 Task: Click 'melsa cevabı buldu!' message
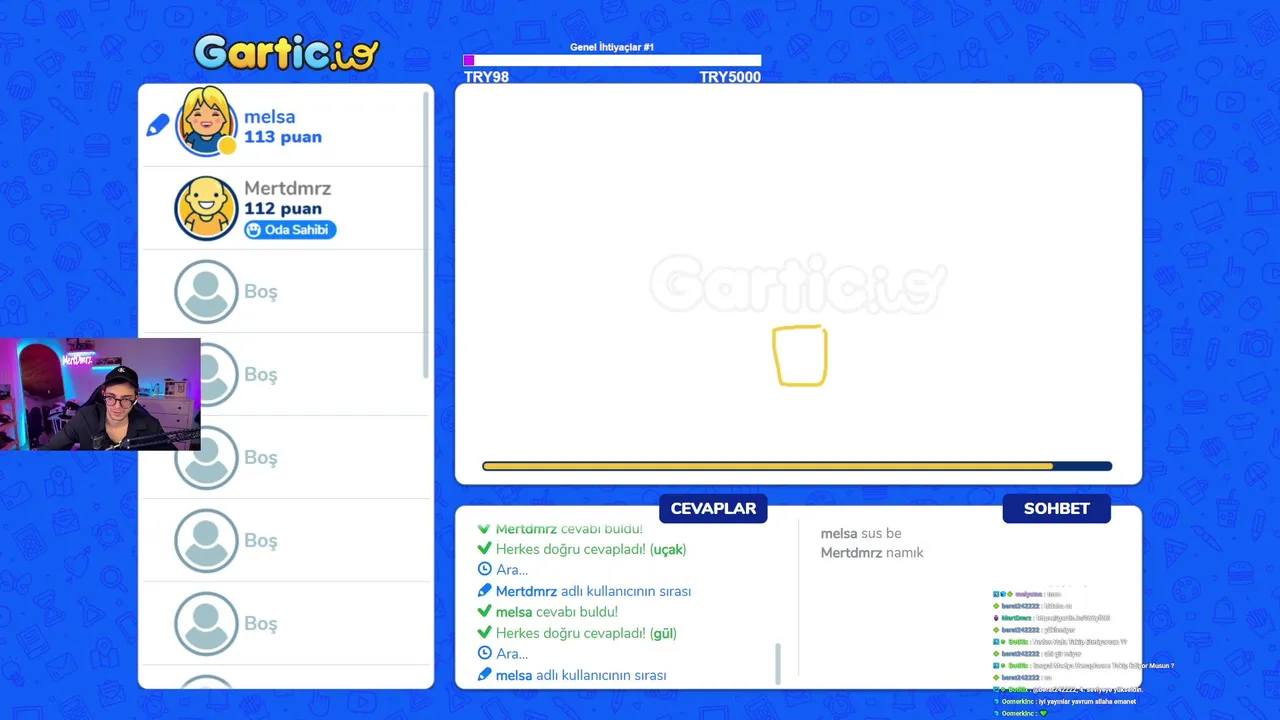click(x=557, y=612)
